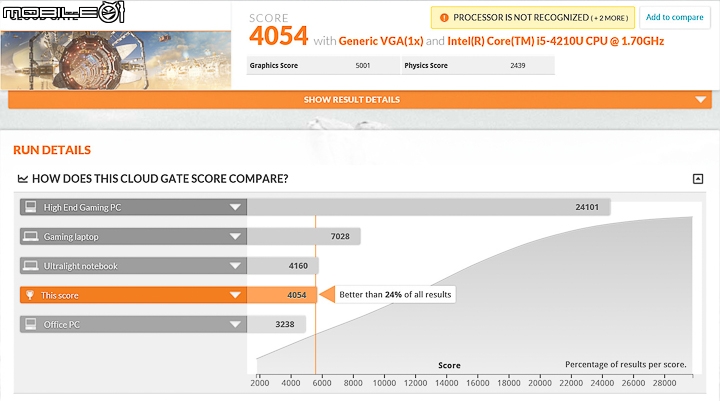
Task: Click the Generic VGA(1x) link
Action: pos(381,41)
